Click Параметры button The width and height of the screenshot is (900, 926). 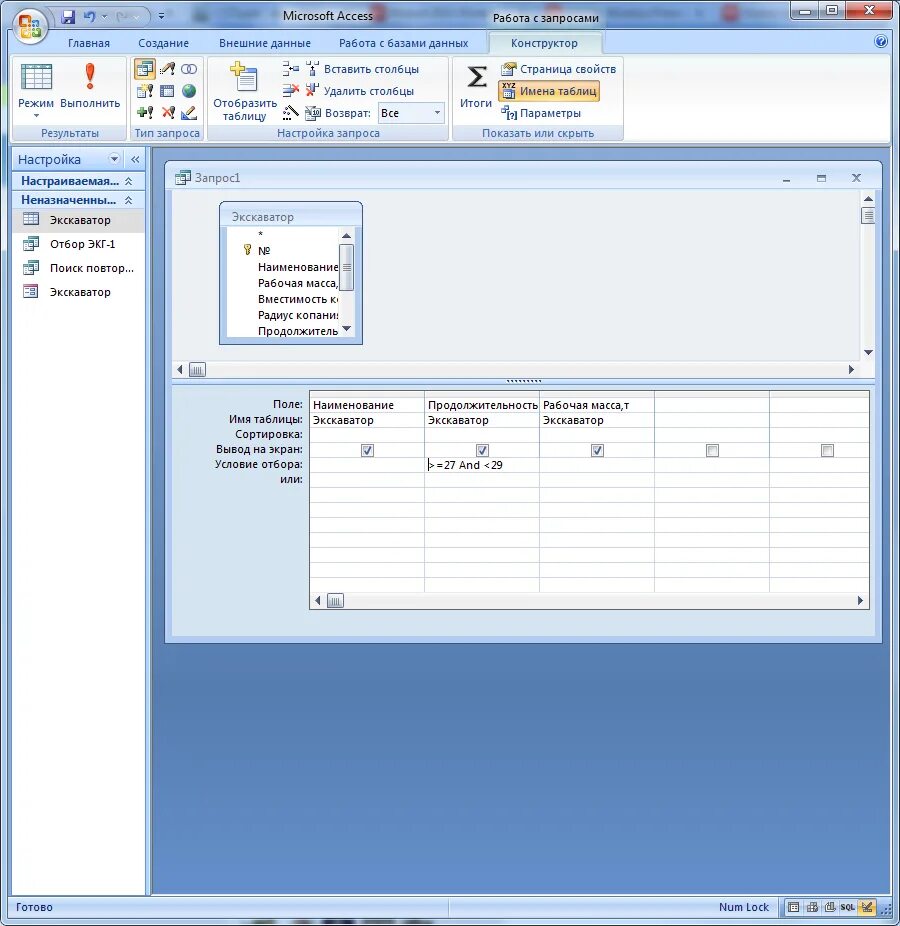pyautogui.click(x=541, y=113)
